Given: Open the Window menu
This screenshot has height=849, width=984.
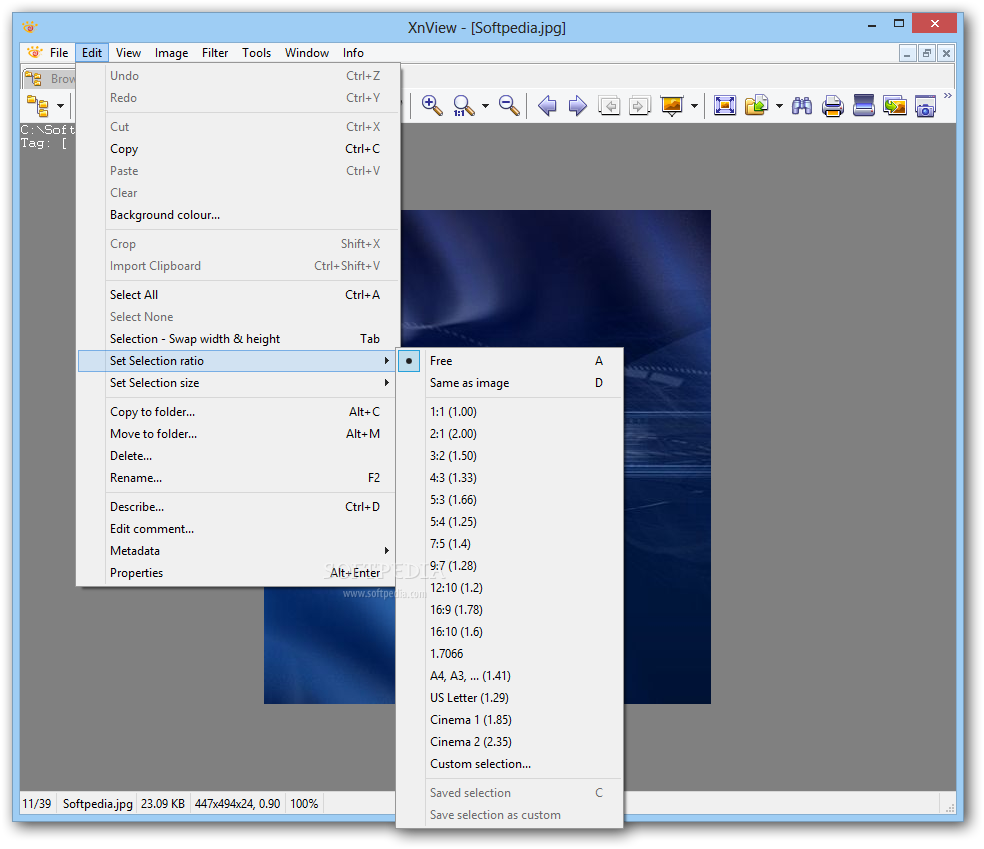Looking at the screenshot, I should click(x=307, y=53).
